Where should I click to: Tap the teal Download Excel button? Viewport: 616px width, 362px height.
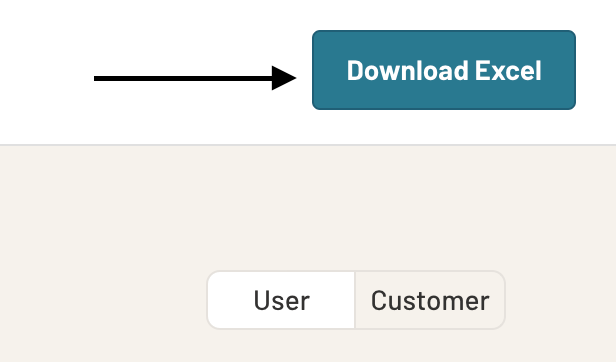click(x=444, y=70)
